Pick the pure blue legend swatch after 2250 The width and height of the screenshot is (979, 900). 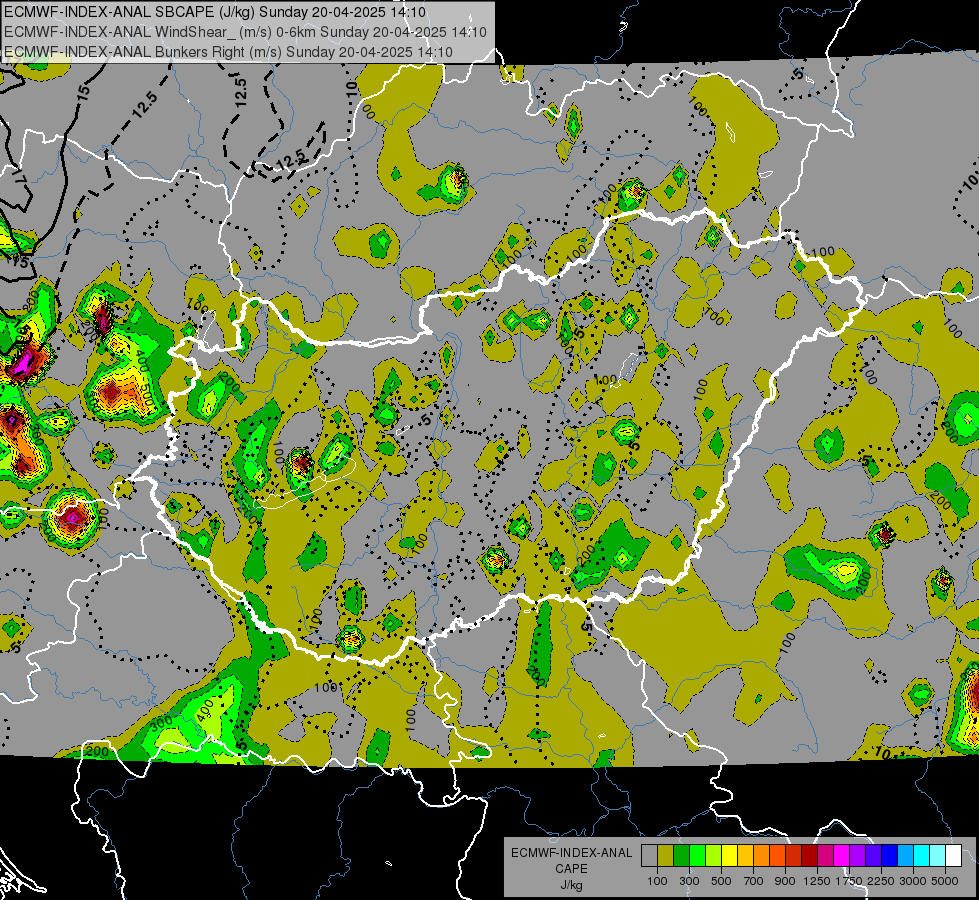click(x=890, y=855)
